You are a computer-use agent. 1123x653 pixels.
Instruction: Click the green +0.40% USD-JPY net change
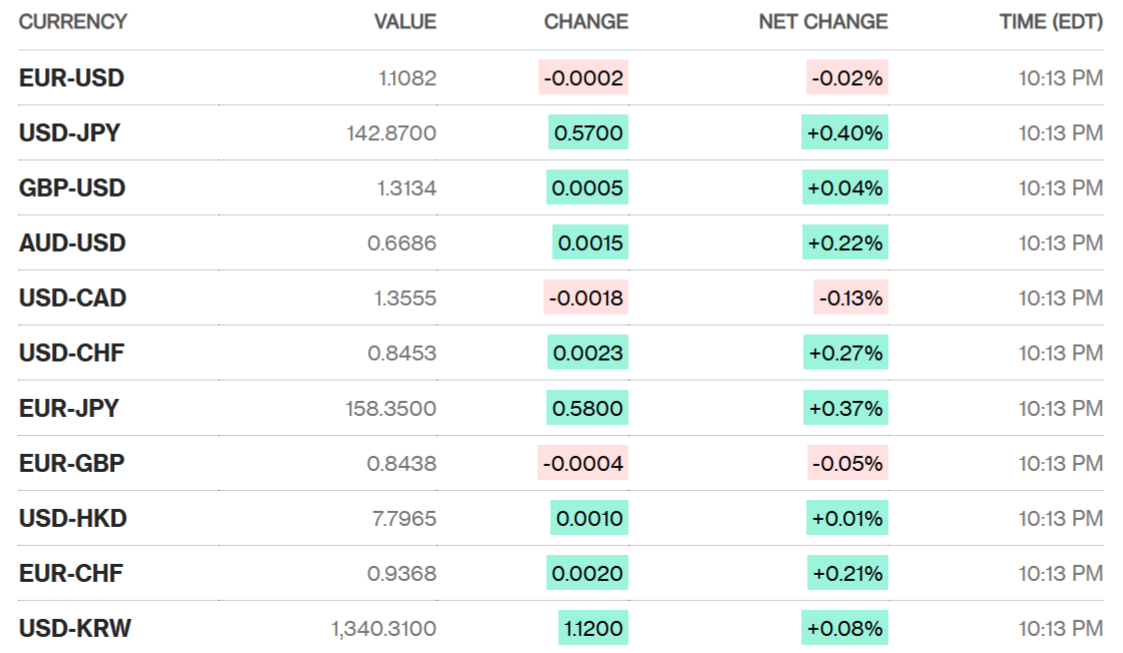[x=845, y=133]
